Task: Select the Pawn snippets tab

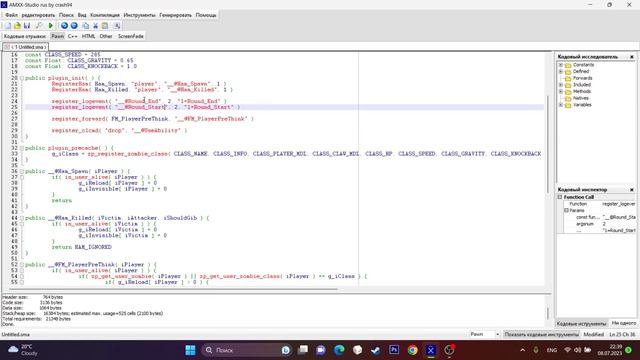Action: [x=58, y=36]
